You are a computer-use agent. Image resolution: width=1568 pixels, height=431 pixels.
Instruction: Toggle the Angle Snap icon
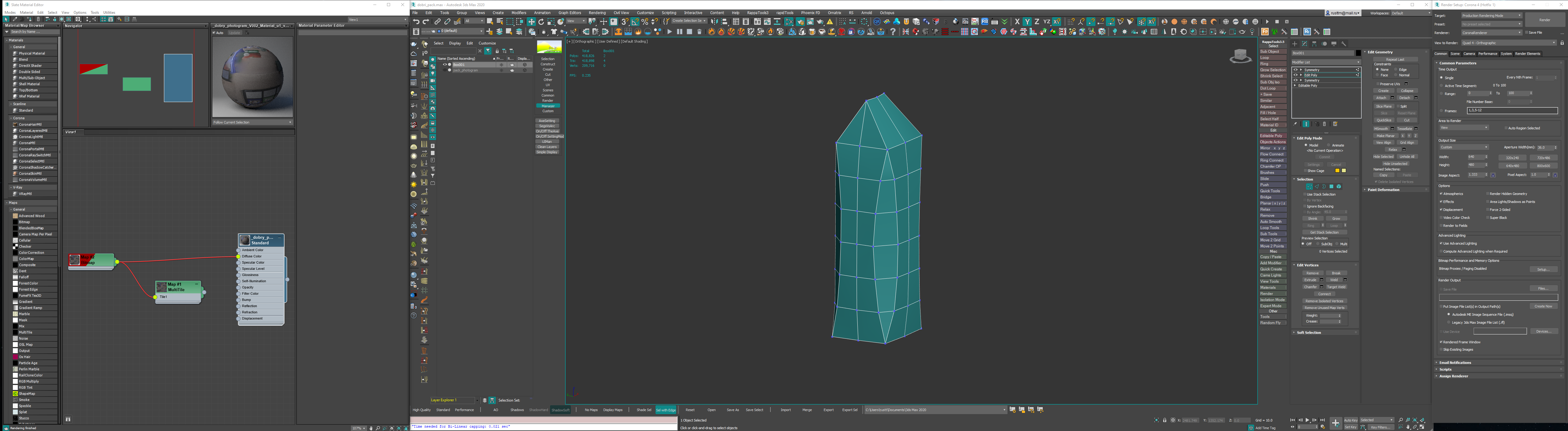pos(635,21)
